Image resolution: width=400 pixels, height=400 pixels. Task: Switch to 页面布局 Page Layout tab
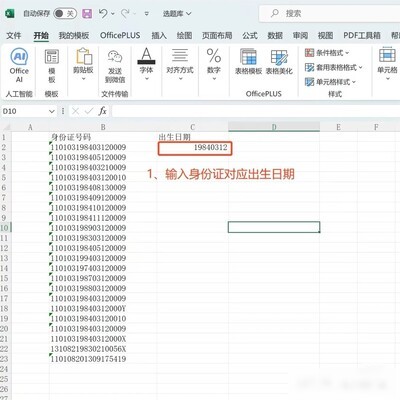click(217, 35)
